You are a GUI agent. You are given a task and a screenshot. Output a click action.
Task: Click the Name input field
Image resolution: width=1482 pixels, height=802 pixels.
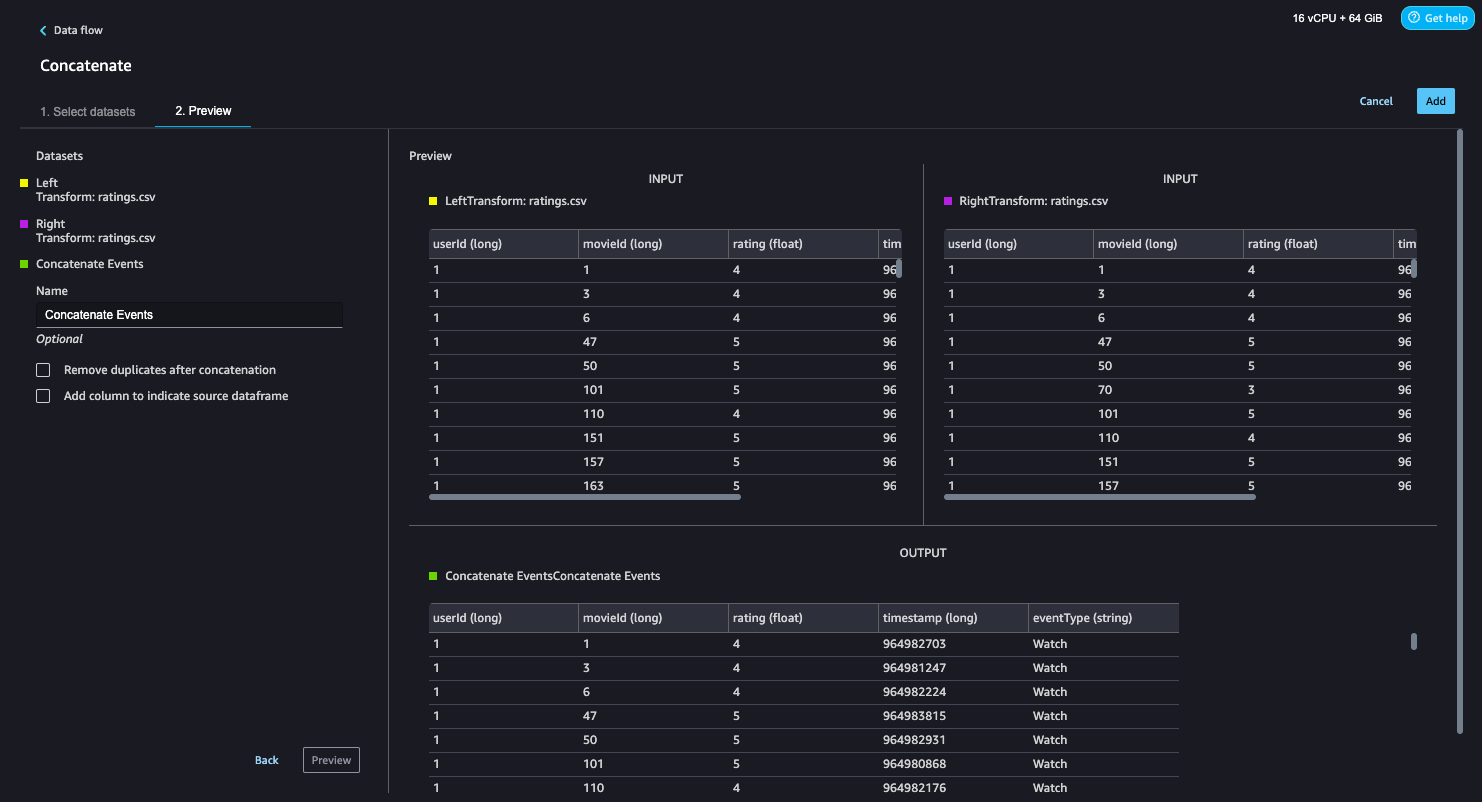tap(190, 315)
